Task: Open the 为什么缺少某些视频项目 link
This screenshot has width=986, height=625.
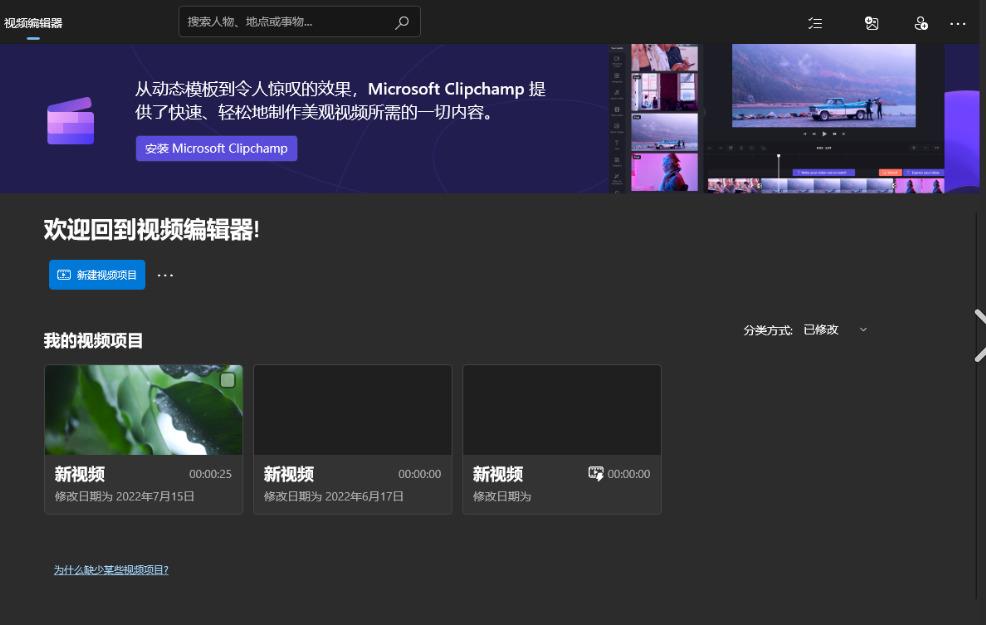Action: coord(111,570)
